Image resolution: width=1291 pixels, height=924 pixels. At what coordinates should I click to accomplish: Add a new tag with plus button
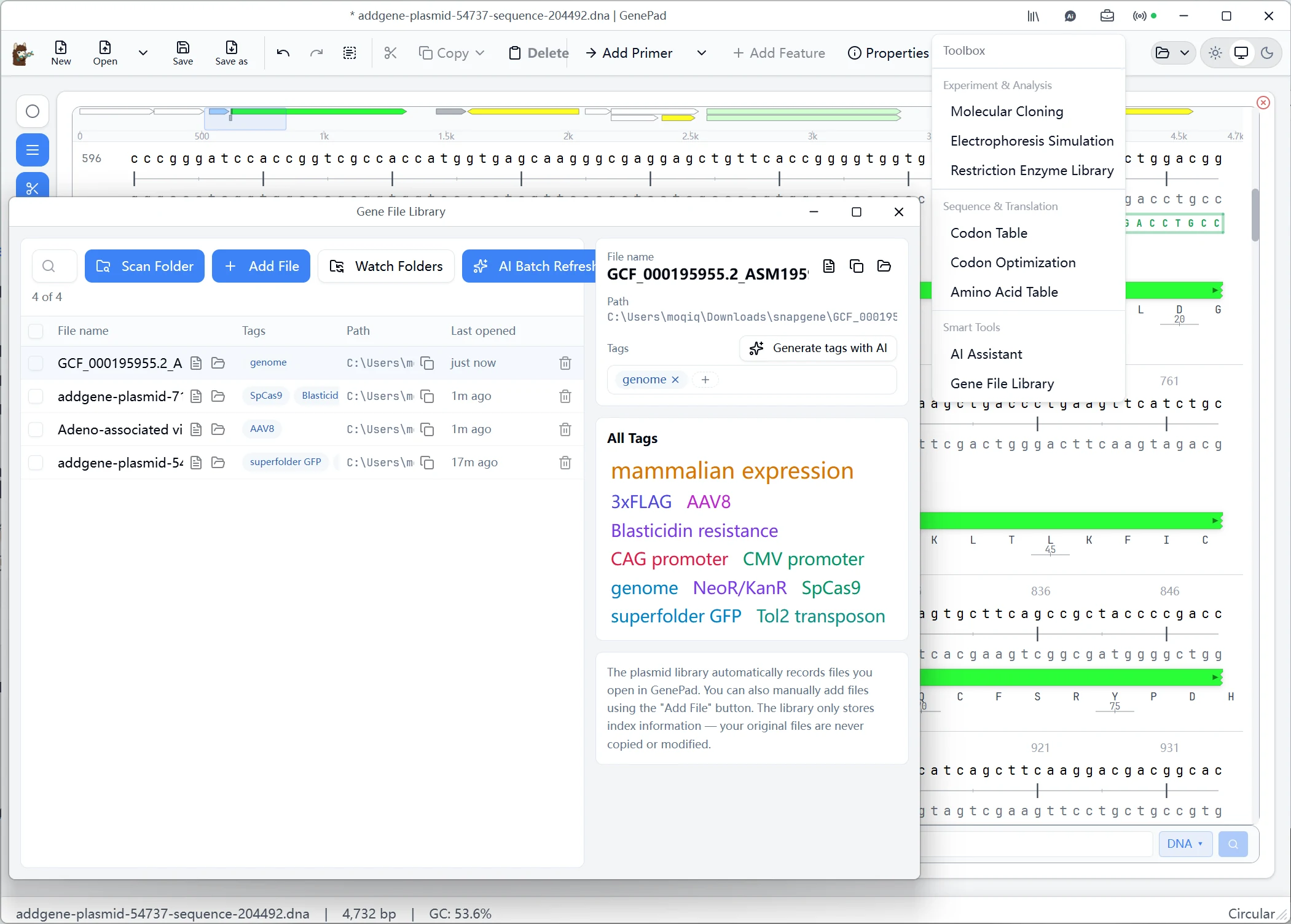click(x=705, y=380)
